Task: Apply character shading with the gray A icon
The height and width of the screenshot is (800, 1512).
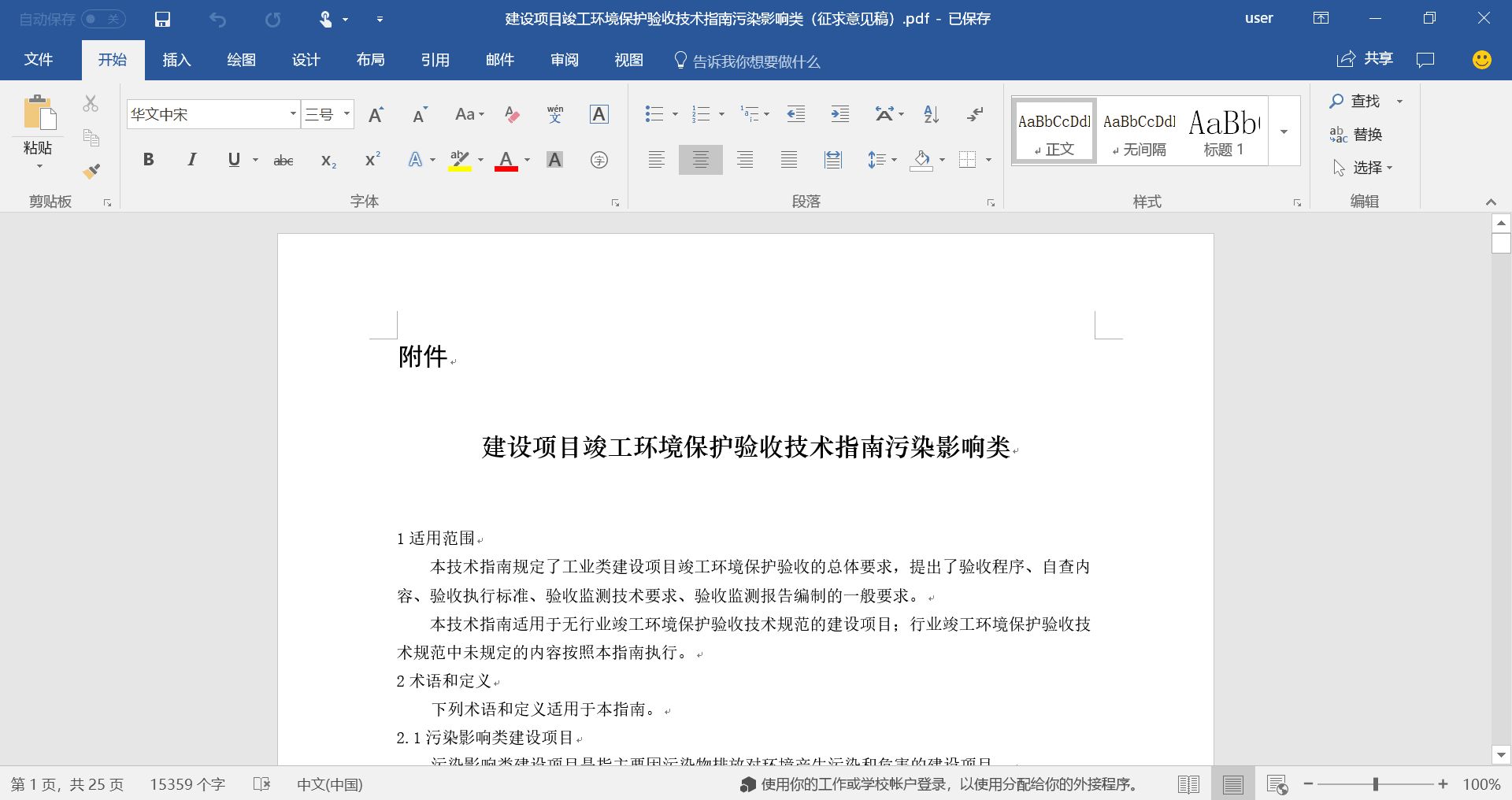Action: click(x=555, y=160)
